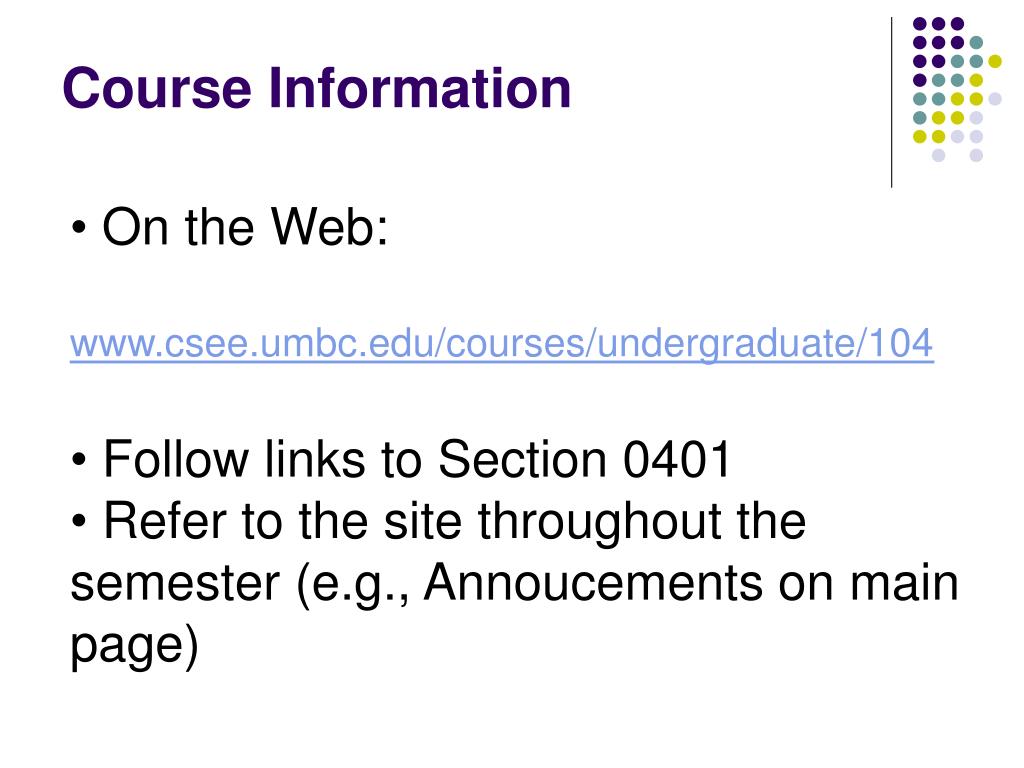Click the word "Information" in the title
The image size is (1024, 768).
(420, 88)
